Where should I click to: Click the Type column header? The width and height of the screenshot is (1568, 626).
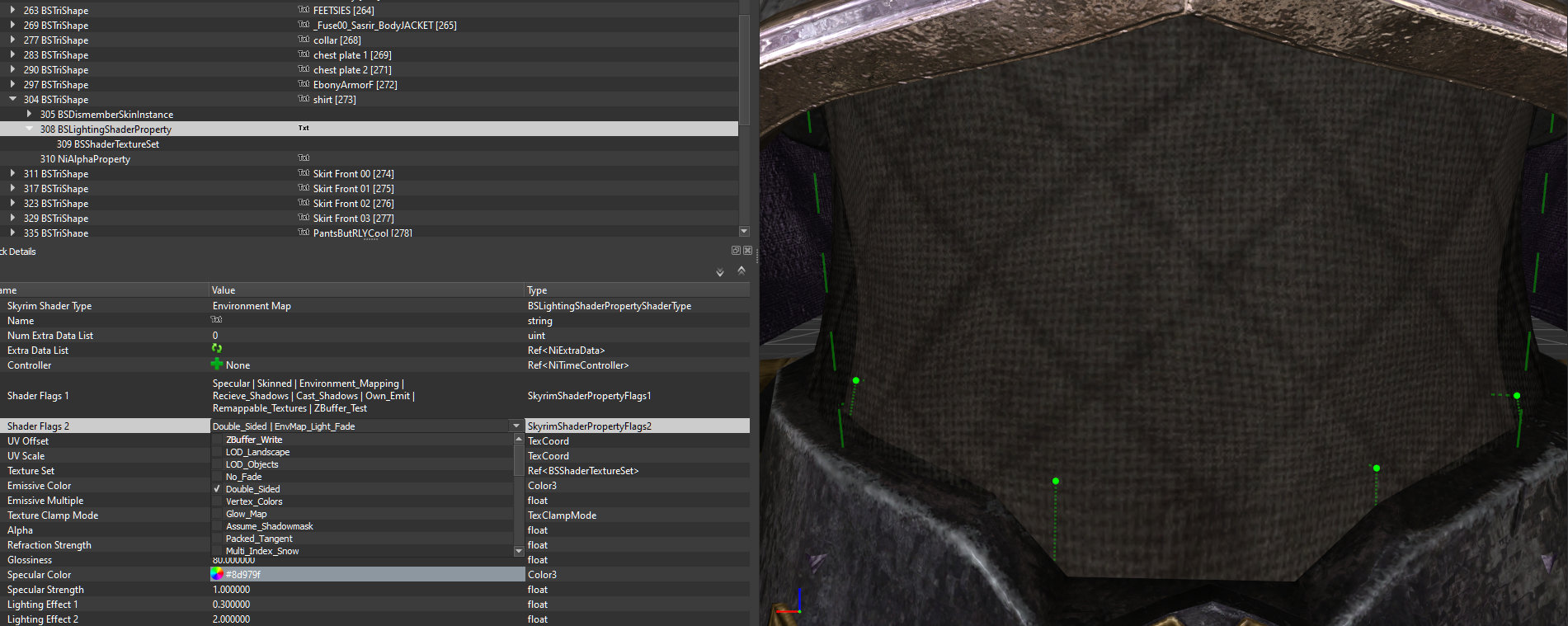tap(638, 290)
